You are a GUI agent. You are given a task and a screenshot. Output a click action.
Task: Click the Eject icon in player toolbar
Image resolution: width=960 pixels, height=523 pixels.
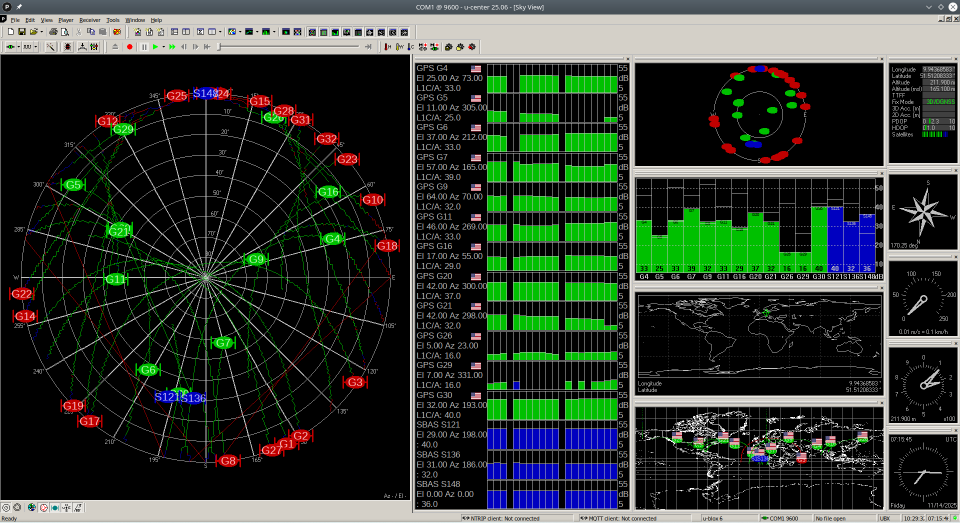[x=116, y=46]
